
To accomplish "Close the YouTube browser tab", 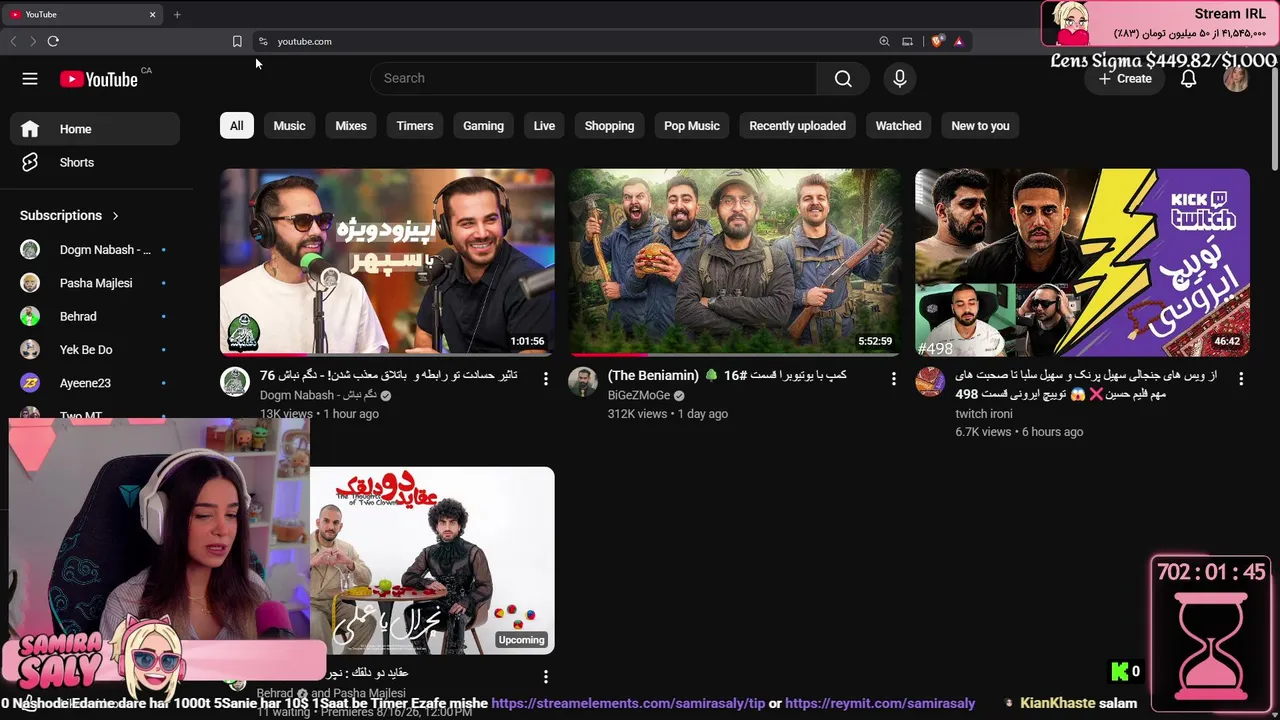I will [153, 14].
